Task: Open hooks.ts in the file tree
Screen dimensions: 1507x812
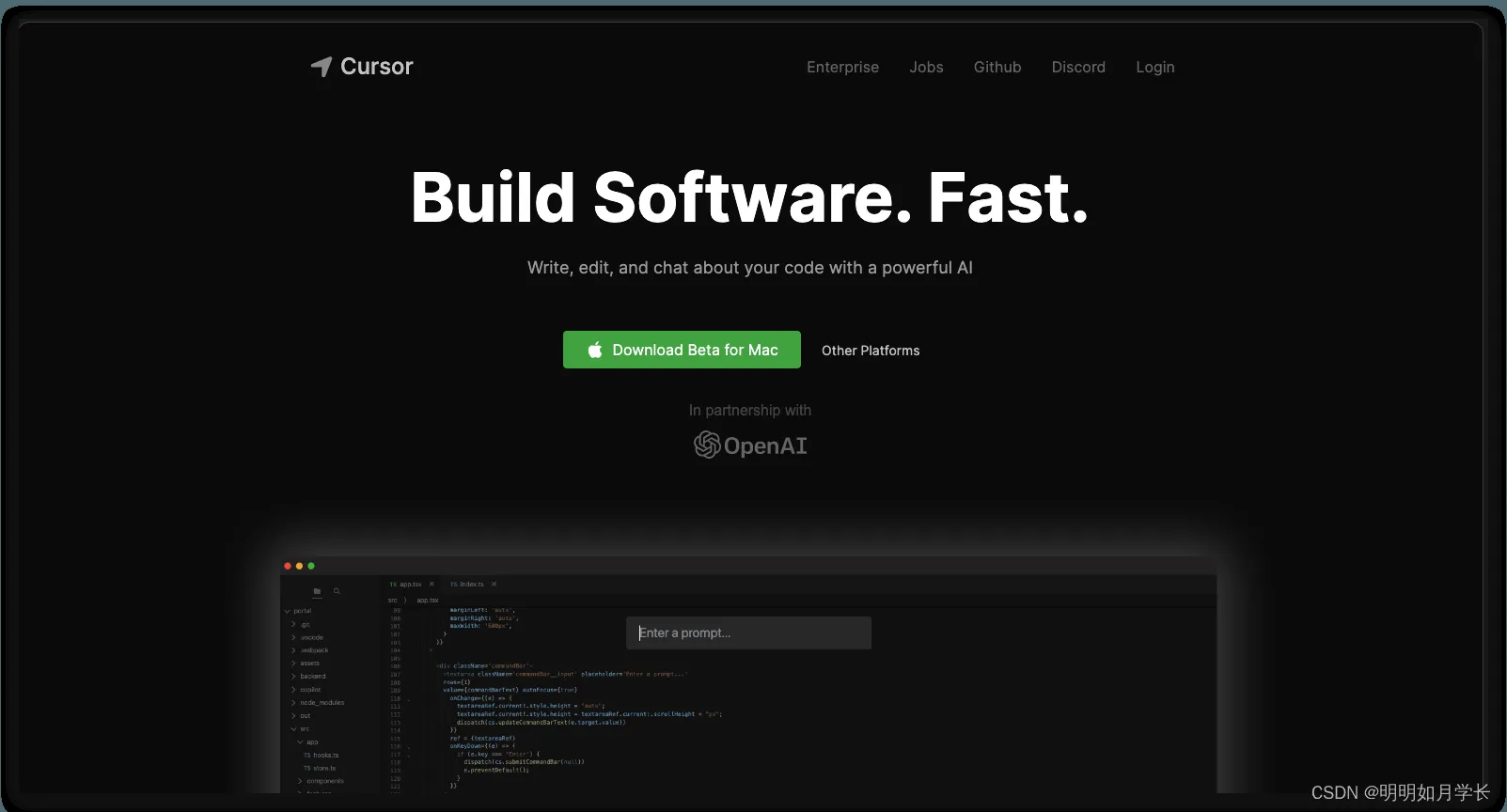Action: point(321,755)
